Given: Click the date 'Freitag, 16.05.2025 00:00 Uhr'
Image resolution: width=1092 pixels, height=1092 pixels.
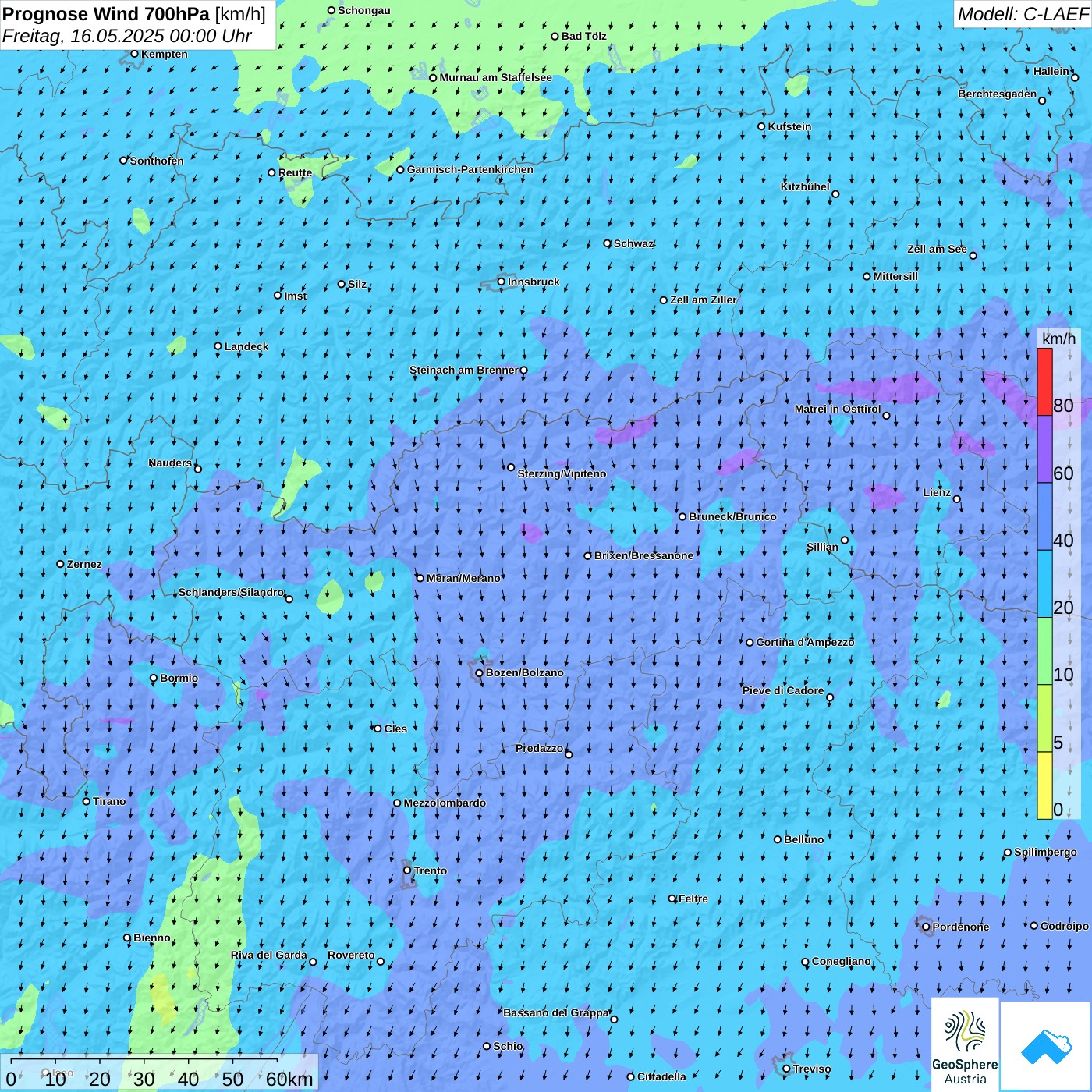Looking at the screenshot, I should (x=127, y=37).
